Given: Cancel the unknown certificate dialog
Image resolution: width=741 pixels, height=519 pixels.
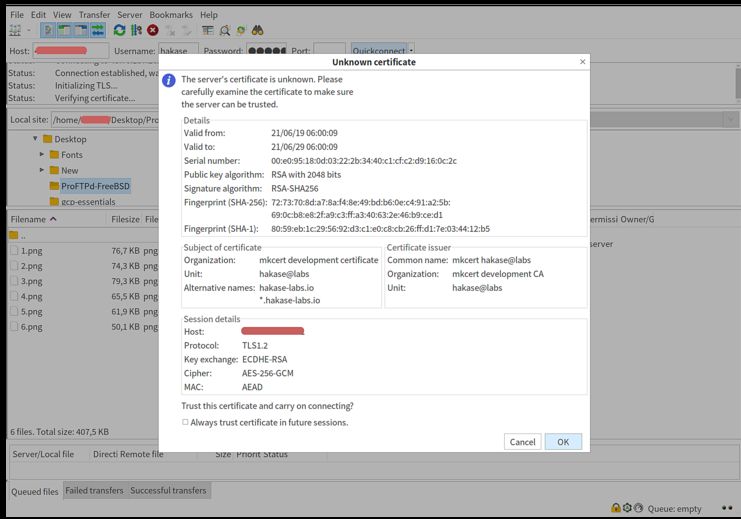Looking at the screenshot, I should [x=522, y=442].
